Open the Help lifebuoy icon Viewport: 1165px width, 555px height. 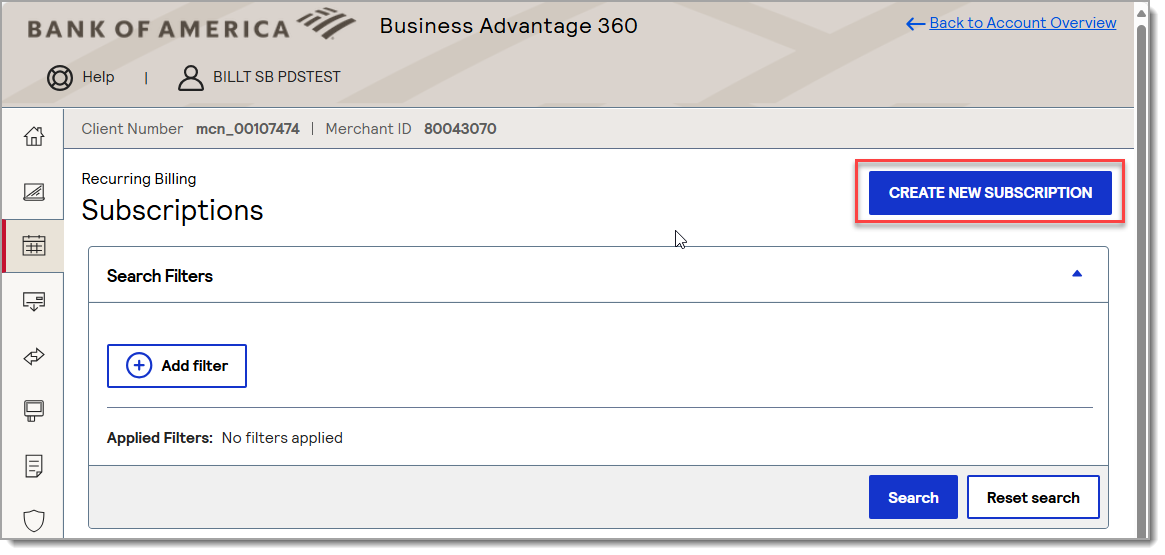pyautogui.click(x=59, y=77)
